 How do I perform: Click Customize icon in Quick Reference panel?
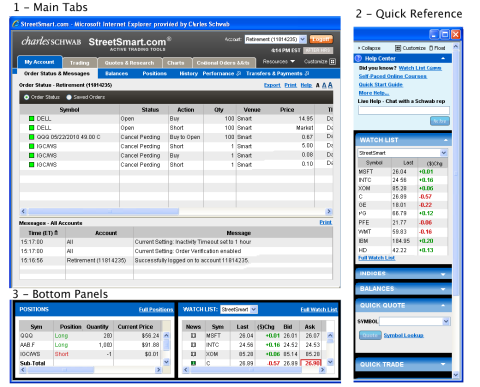398,48
